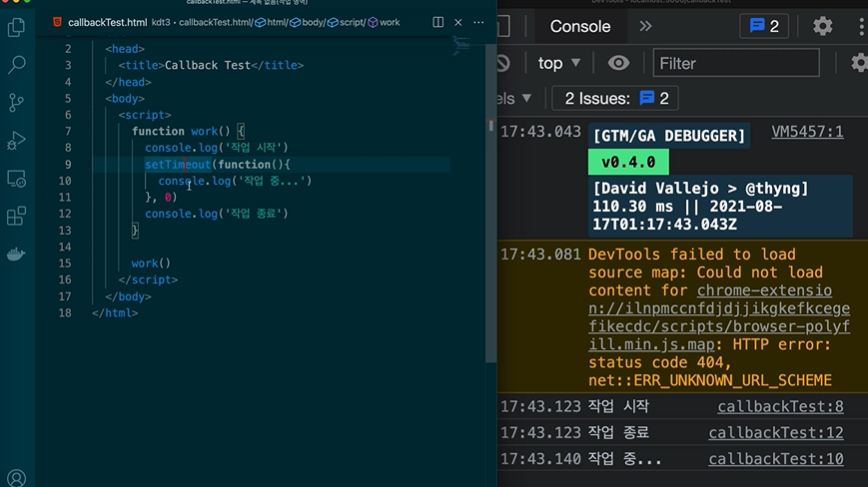Image resolution: width=868 pixels, height=487 pixels.
Task: Open the Docker view
Action: (x=17, y=254)
